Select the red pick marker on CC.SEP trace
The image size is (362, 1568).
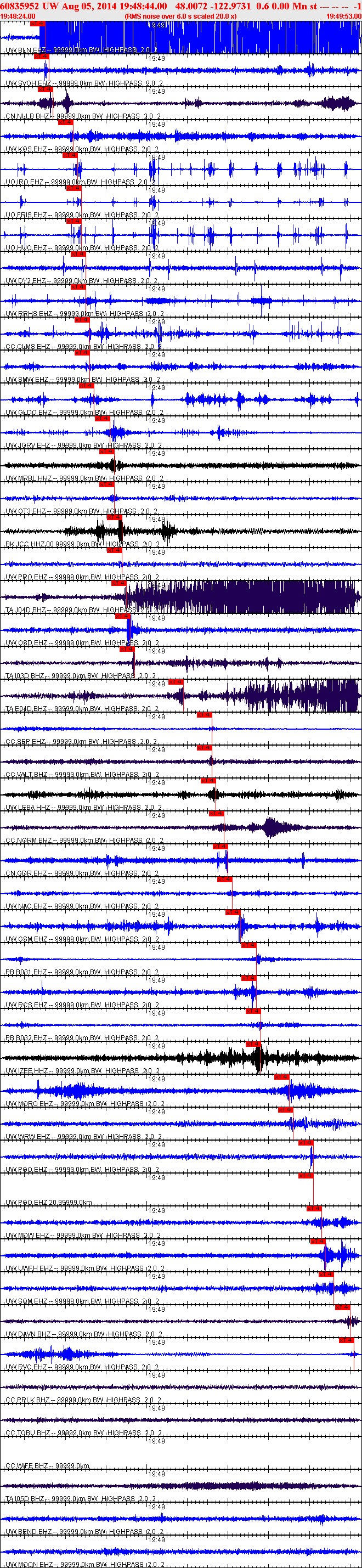click(x=204, y=715)
